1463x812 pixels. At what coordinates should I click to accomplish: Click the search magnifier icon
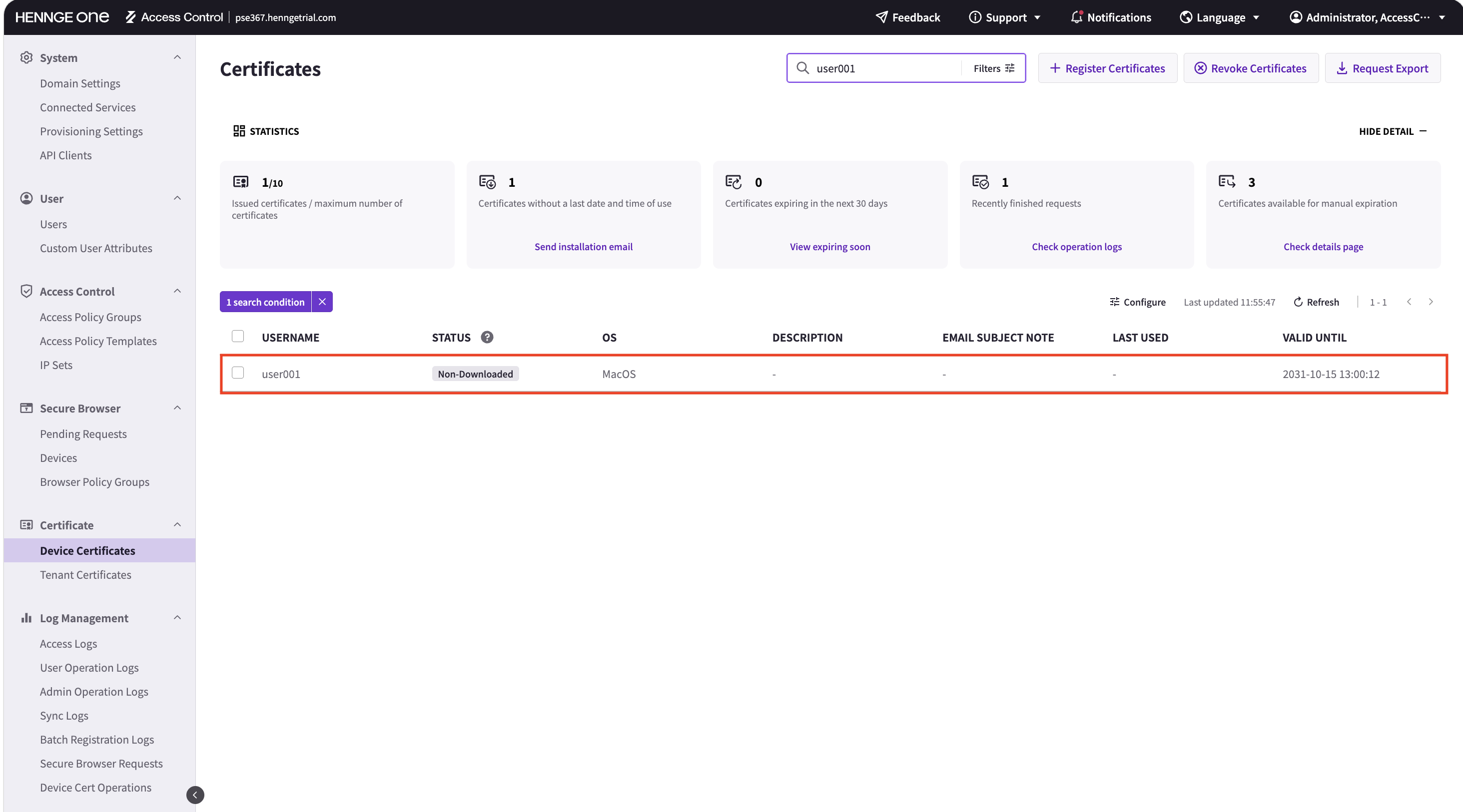click(x=802, y=68)
